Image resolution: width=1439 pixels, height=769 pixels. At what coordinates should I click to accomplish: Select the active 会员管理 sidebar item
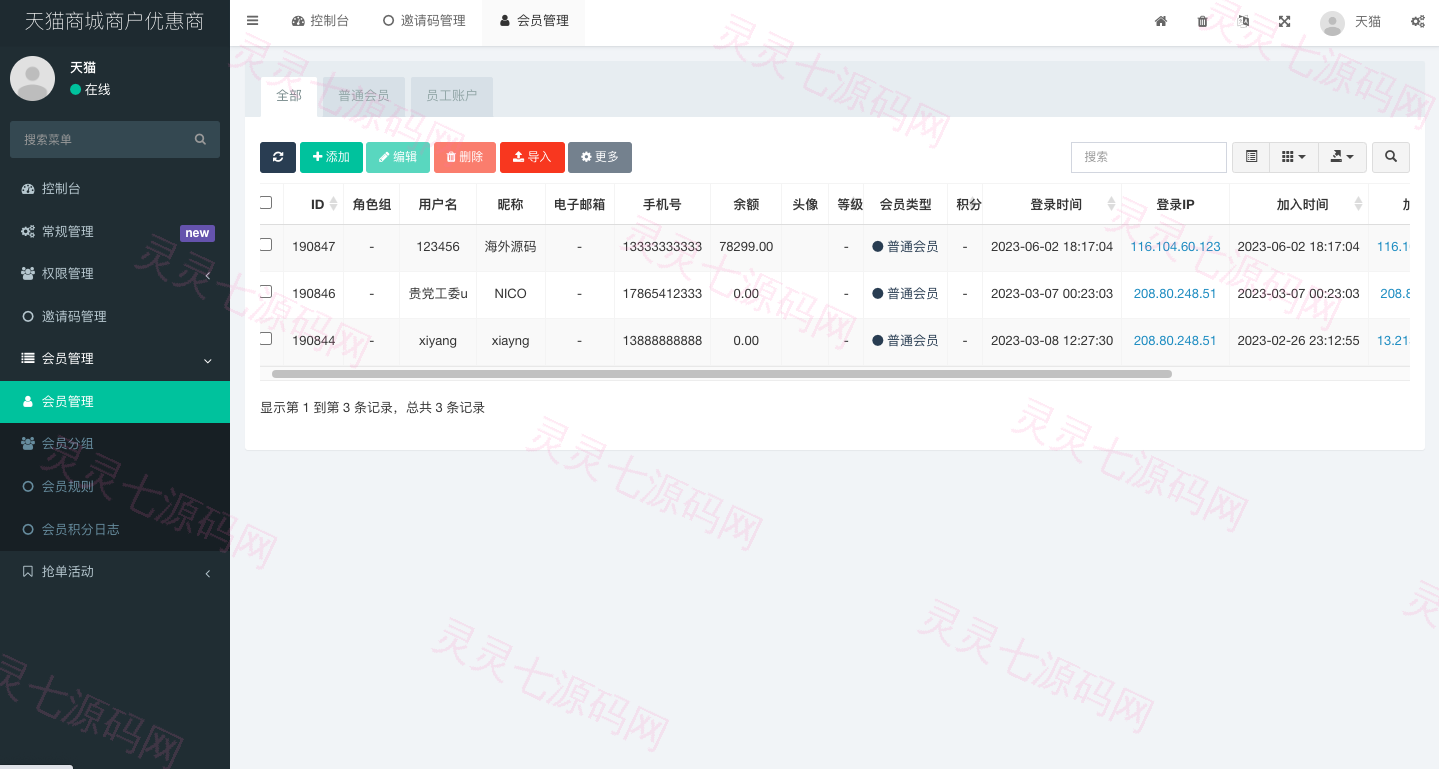click(115, 401)
